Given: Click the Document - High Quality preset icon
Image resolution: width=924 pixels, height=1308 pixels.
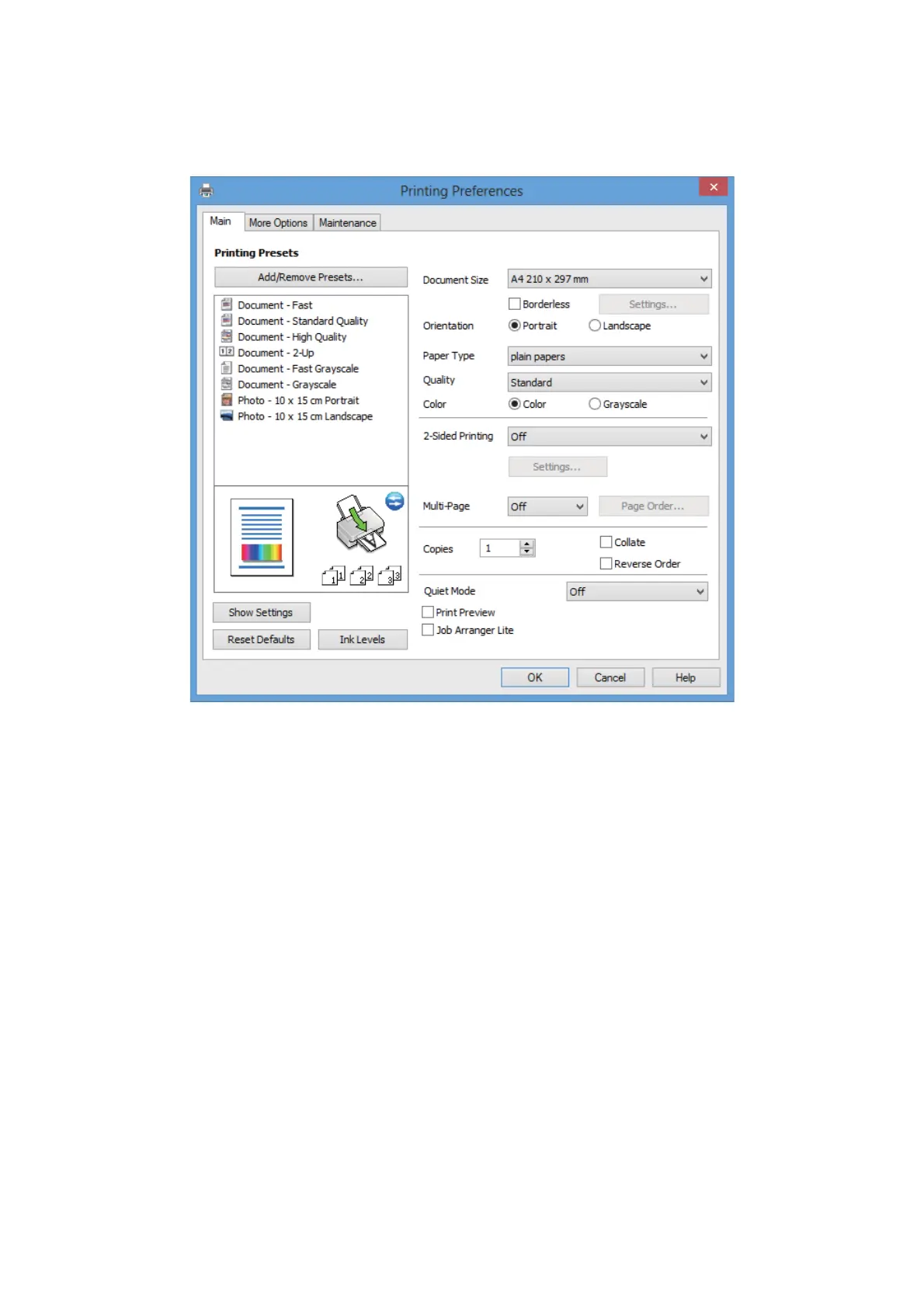Looking at the screenshot, I should coord(227,336).
